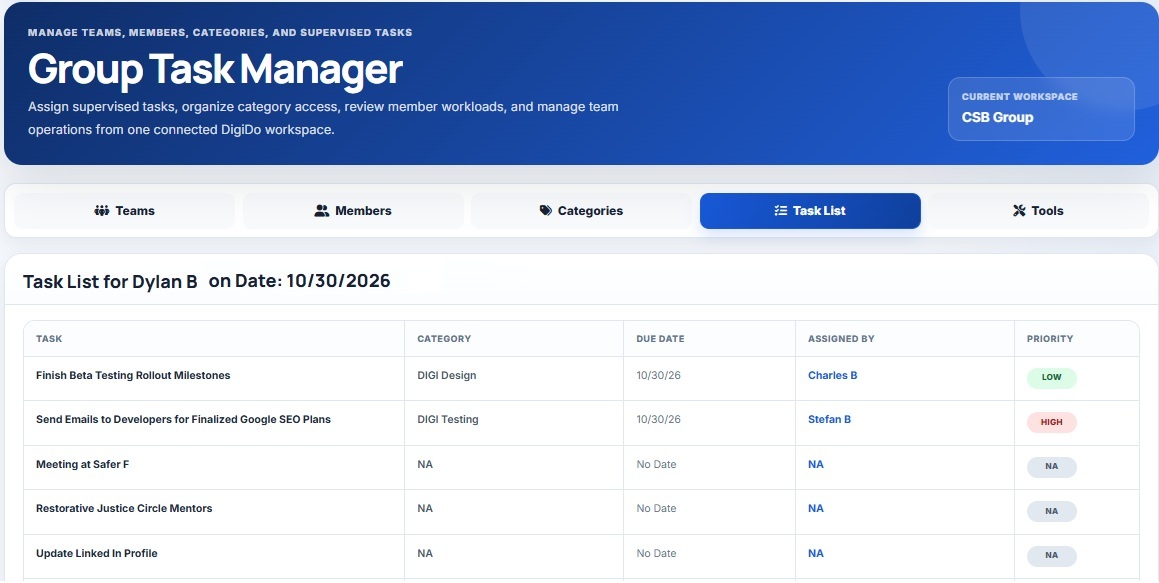Select the CSB Group current workspace card
Image resolution: width=1159 pixels, height=583 pixels.
(x=1041, y=109)
